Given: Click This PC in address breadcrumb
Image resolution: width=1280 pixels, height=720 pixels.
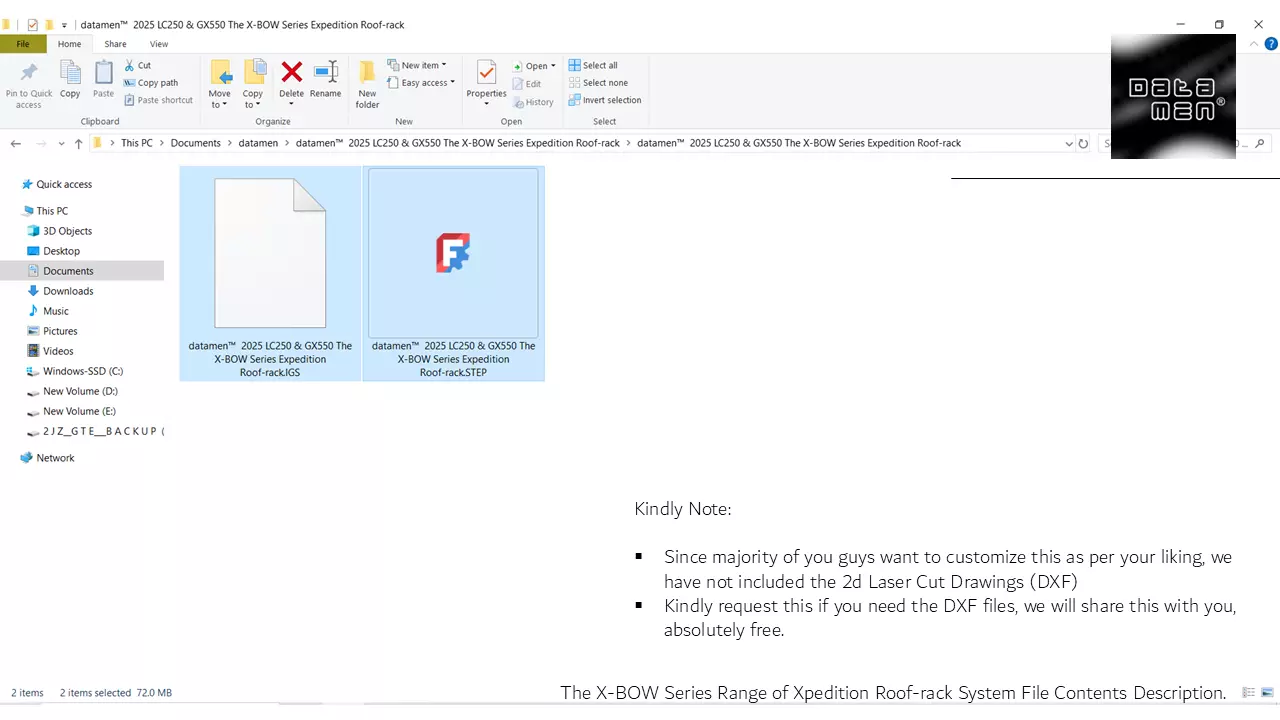Looking at the screenshot, I should [x=137, y=143].
